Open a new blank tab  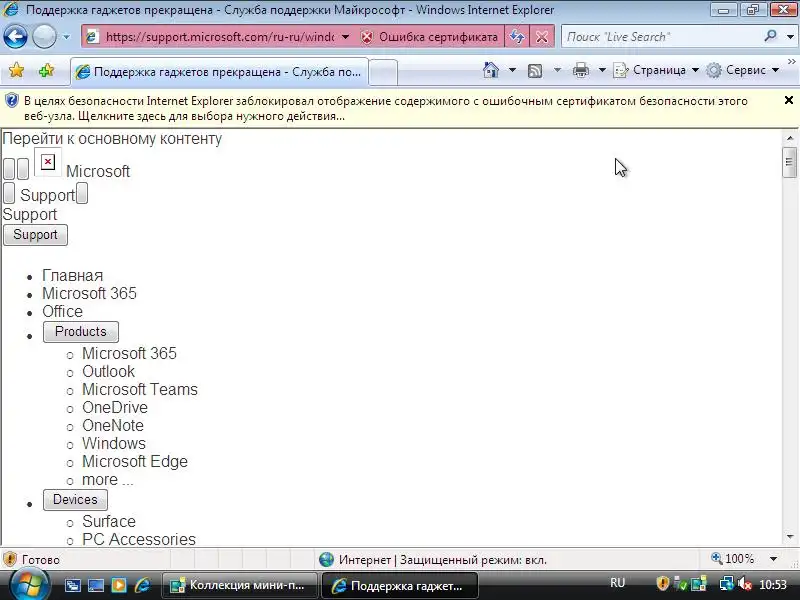point(383,72)
